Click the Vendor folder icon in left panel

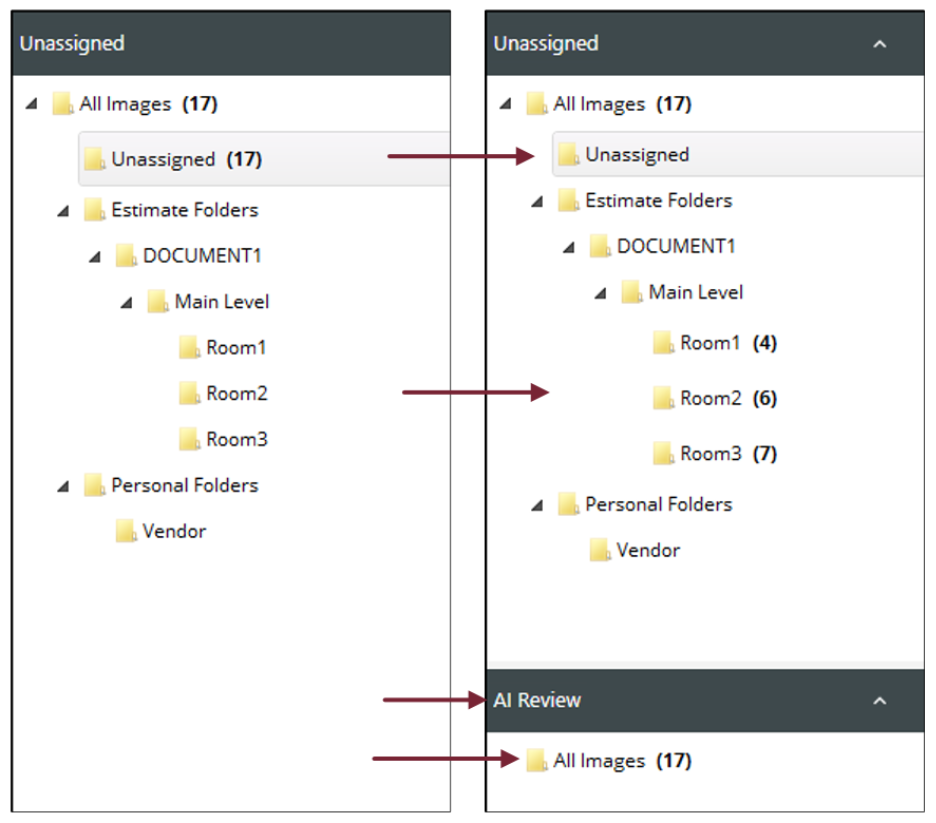[x=127, y=531]
